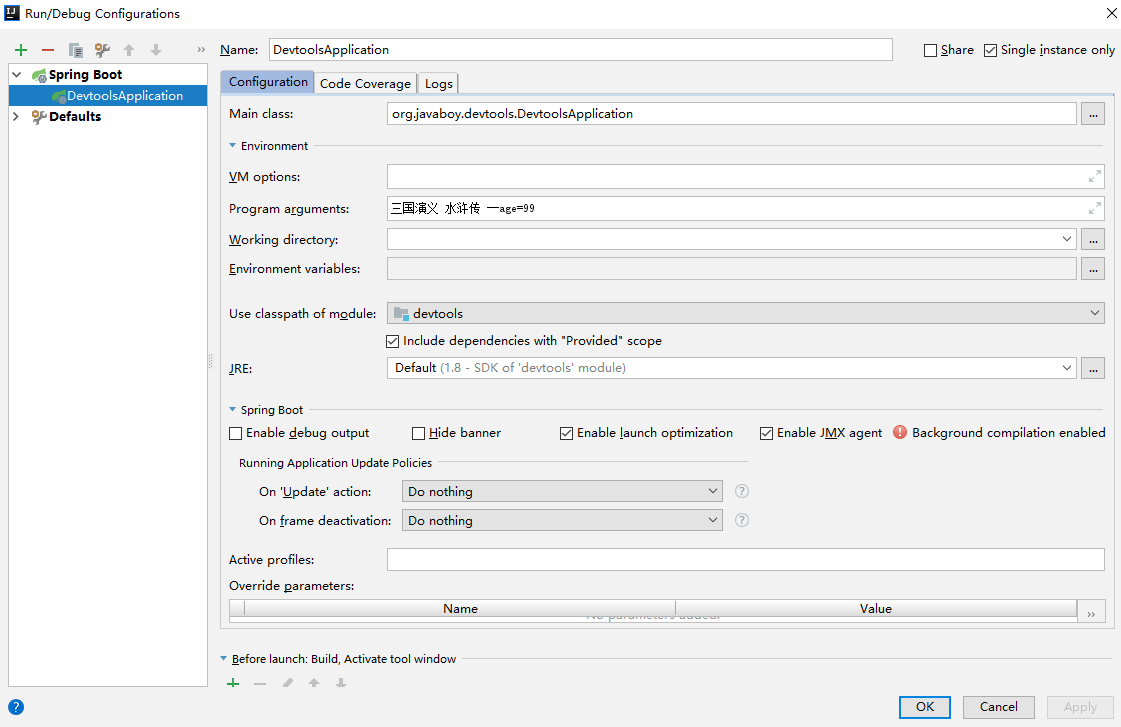
Task: Click the red remove configuration minus icon
Action: [48, 50]
